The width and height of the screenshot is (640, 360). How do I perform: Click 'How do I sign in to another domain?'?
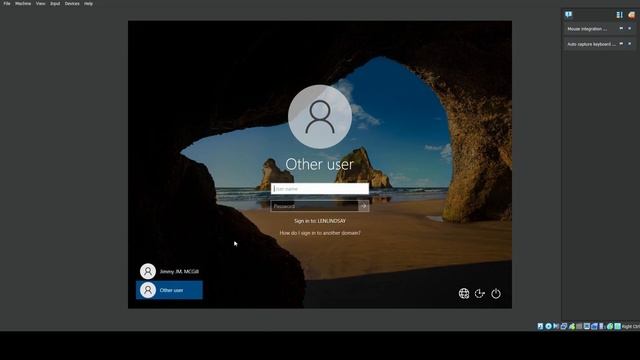click(320, 233)
